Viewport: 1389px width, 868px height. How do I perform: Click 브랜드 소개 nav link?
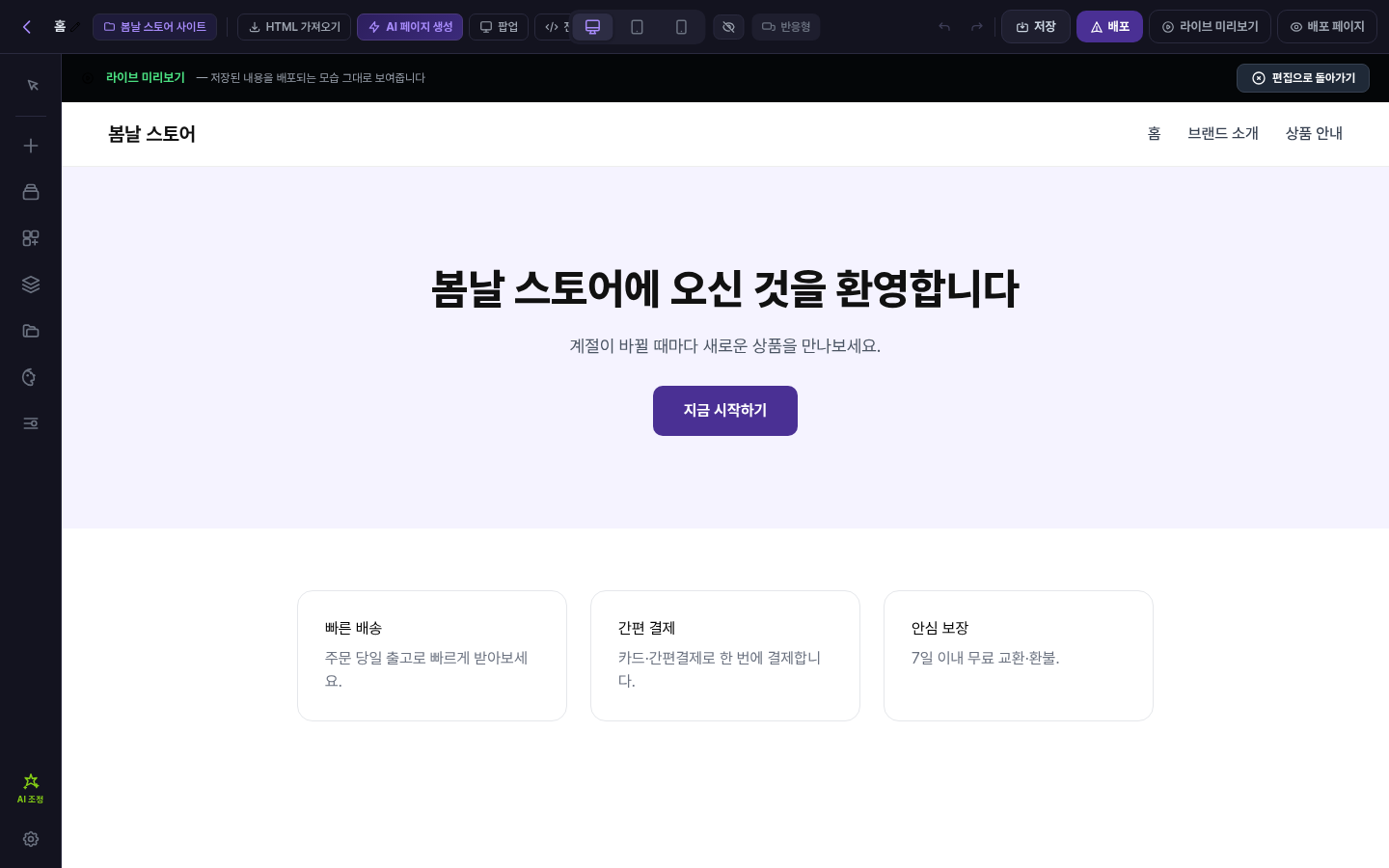pos(1223,134)
